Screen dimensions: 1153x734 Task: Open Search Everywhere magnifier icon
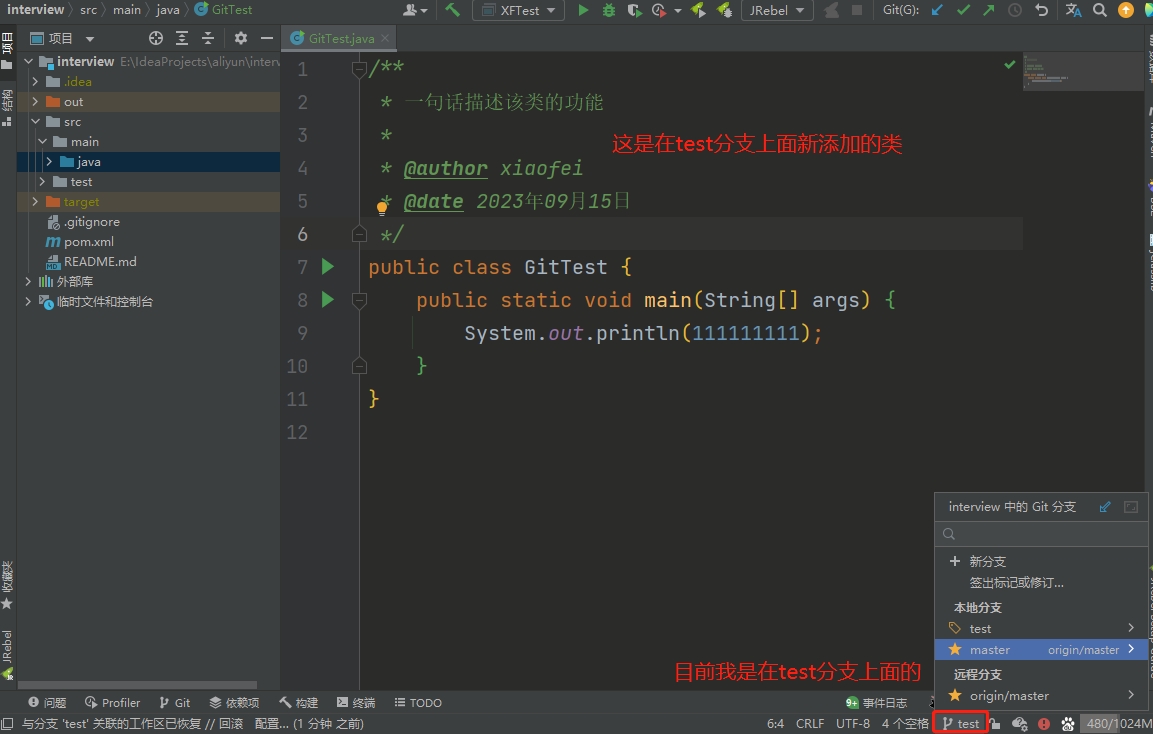pyautogui.click(x=1100, y=10)
